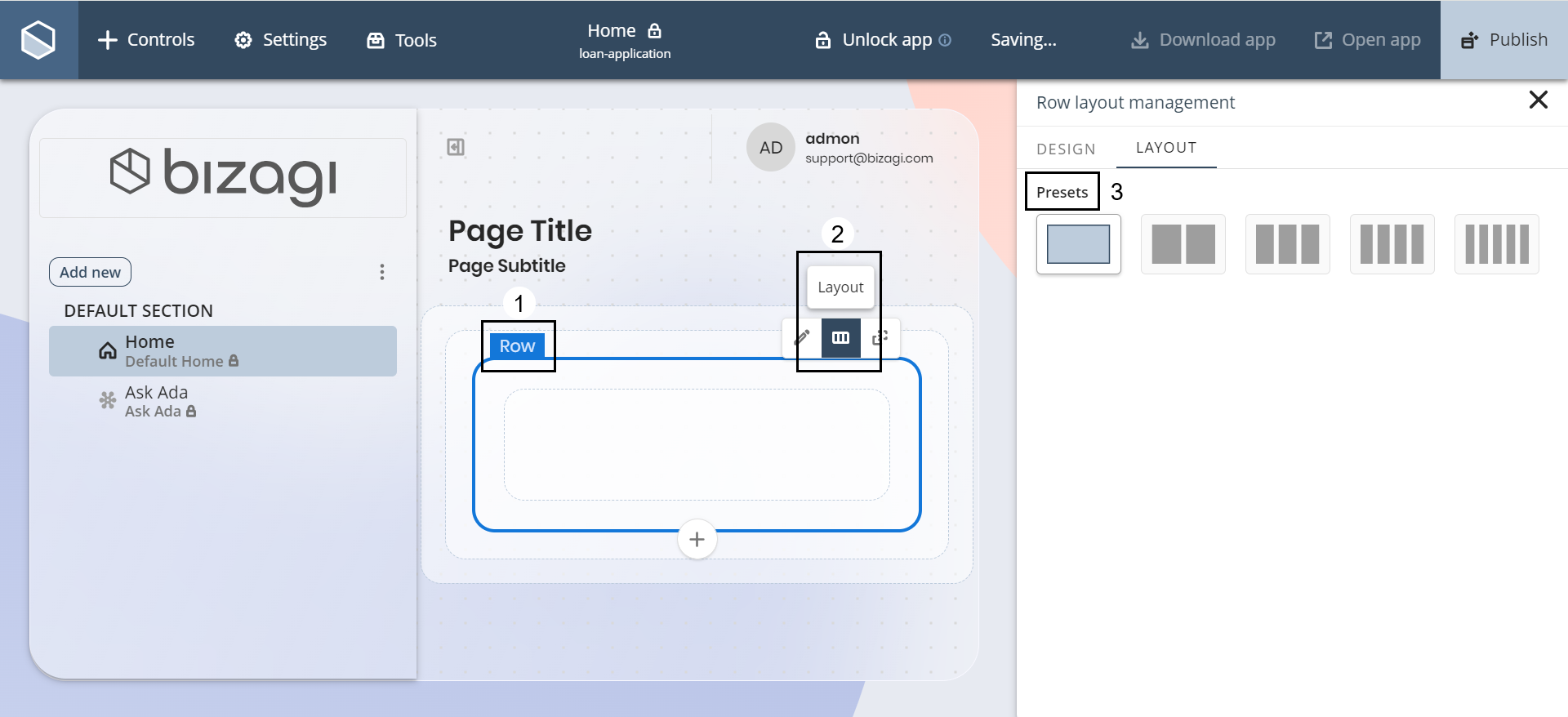This screenshot has width=1568, height=717.
Task: Click the bizagi logo in sidebar
Action: tap(223, 176)
